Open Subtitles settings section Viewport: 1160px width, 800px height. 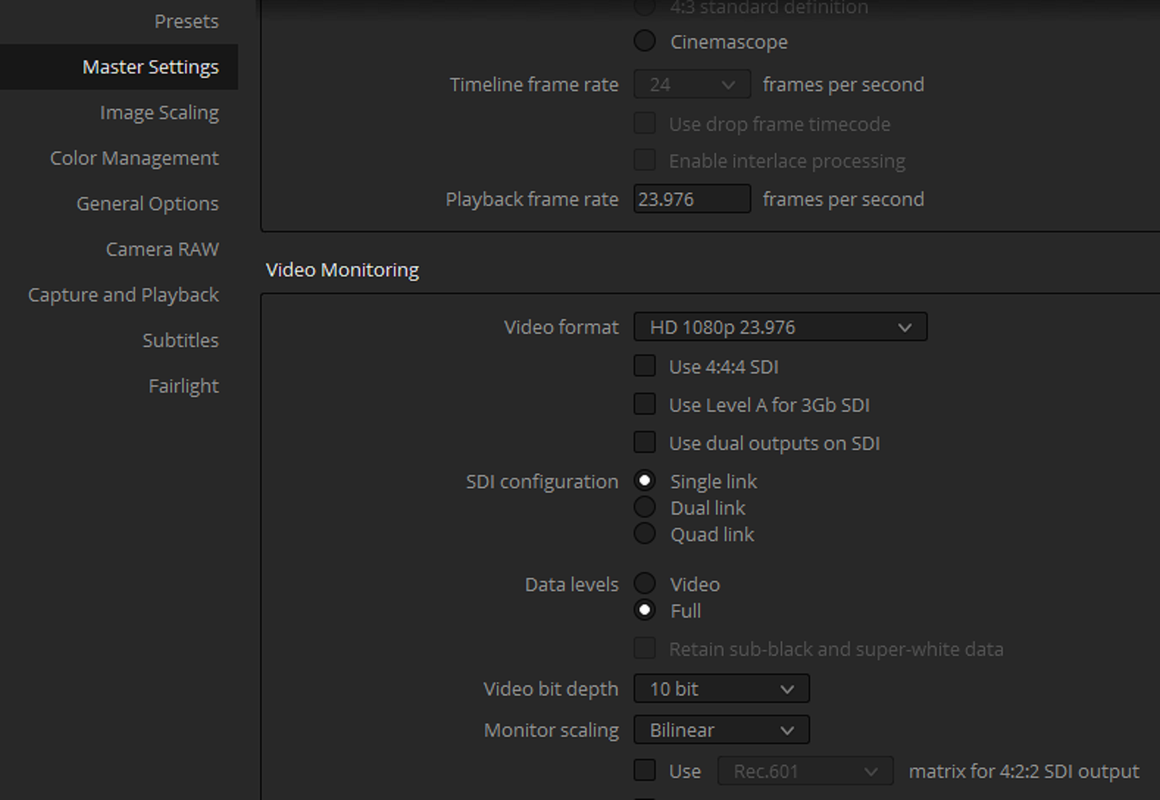(181, 340)
